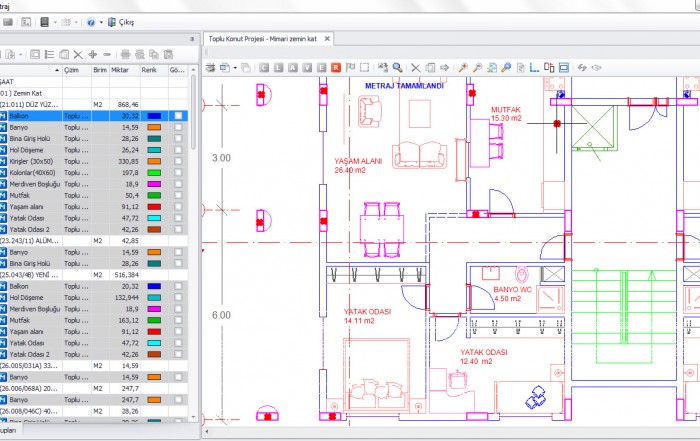Select Toplu Konut Projesi - Mimari zemin kat tab
700x441 pixels.
click(x=262, y=38)
